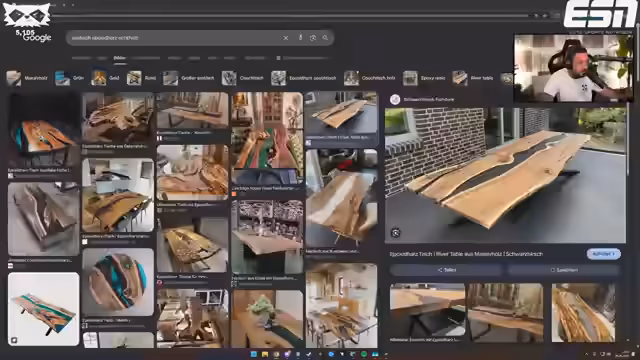Select the Bilder tab
640x360 pixels.
tap(120, 58)
